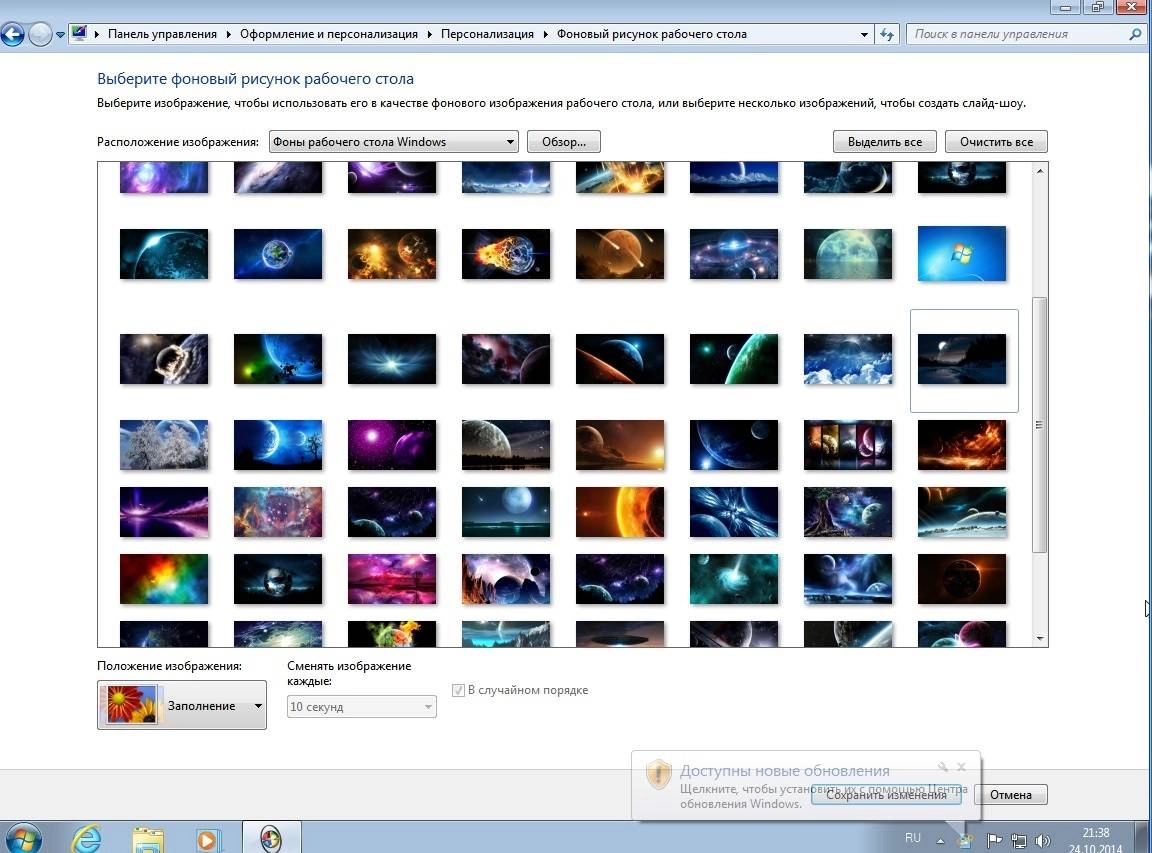1152x853 pixels.
Task: Select the purple magenta star wallpaper
Action: coord(392,445)
